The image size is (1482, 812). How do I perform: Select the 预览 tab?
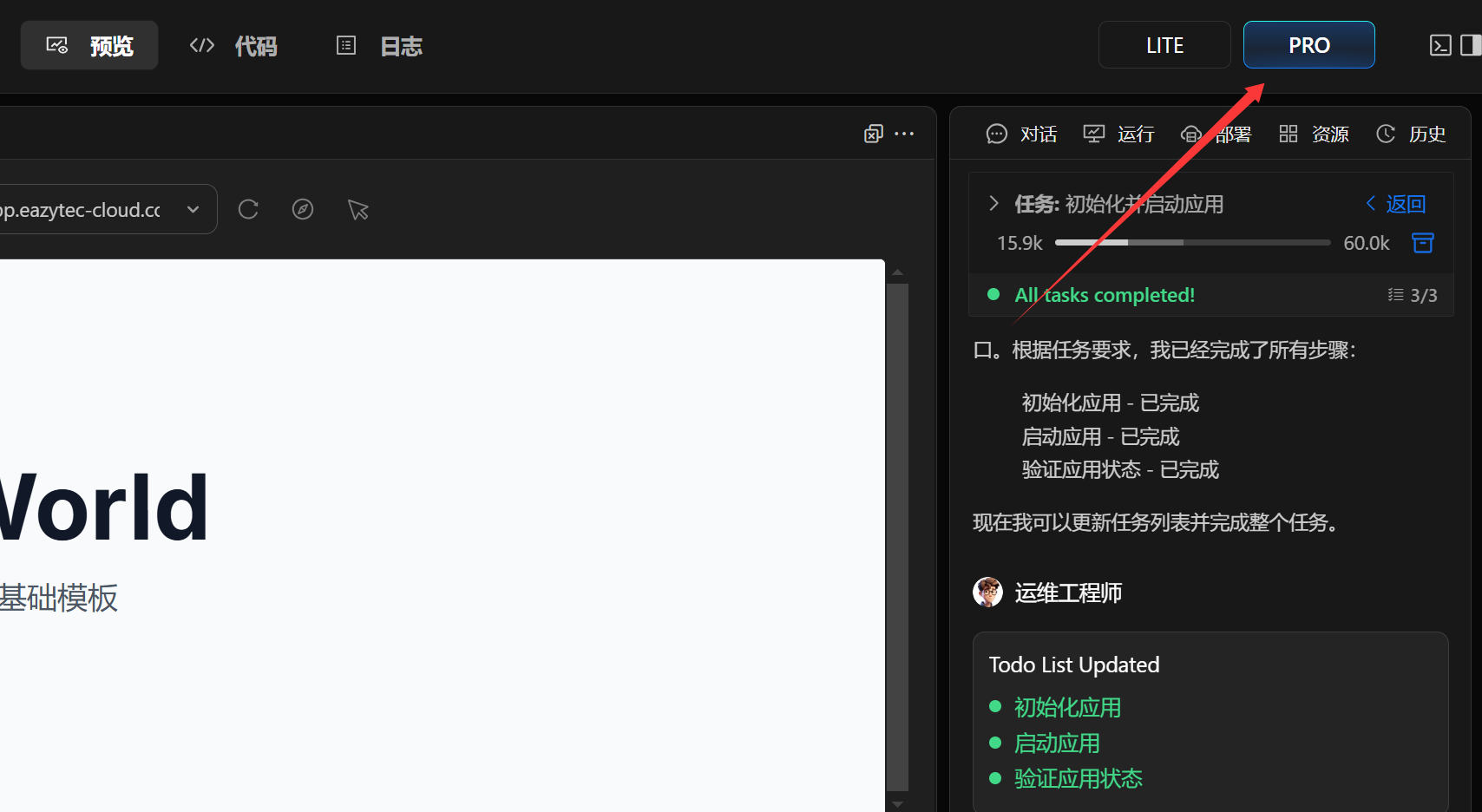89,46
